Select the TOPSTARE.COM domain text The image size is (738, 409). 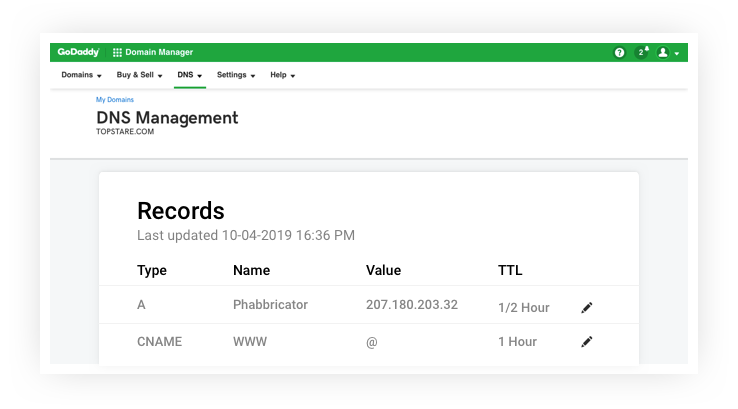coord(125,132)
